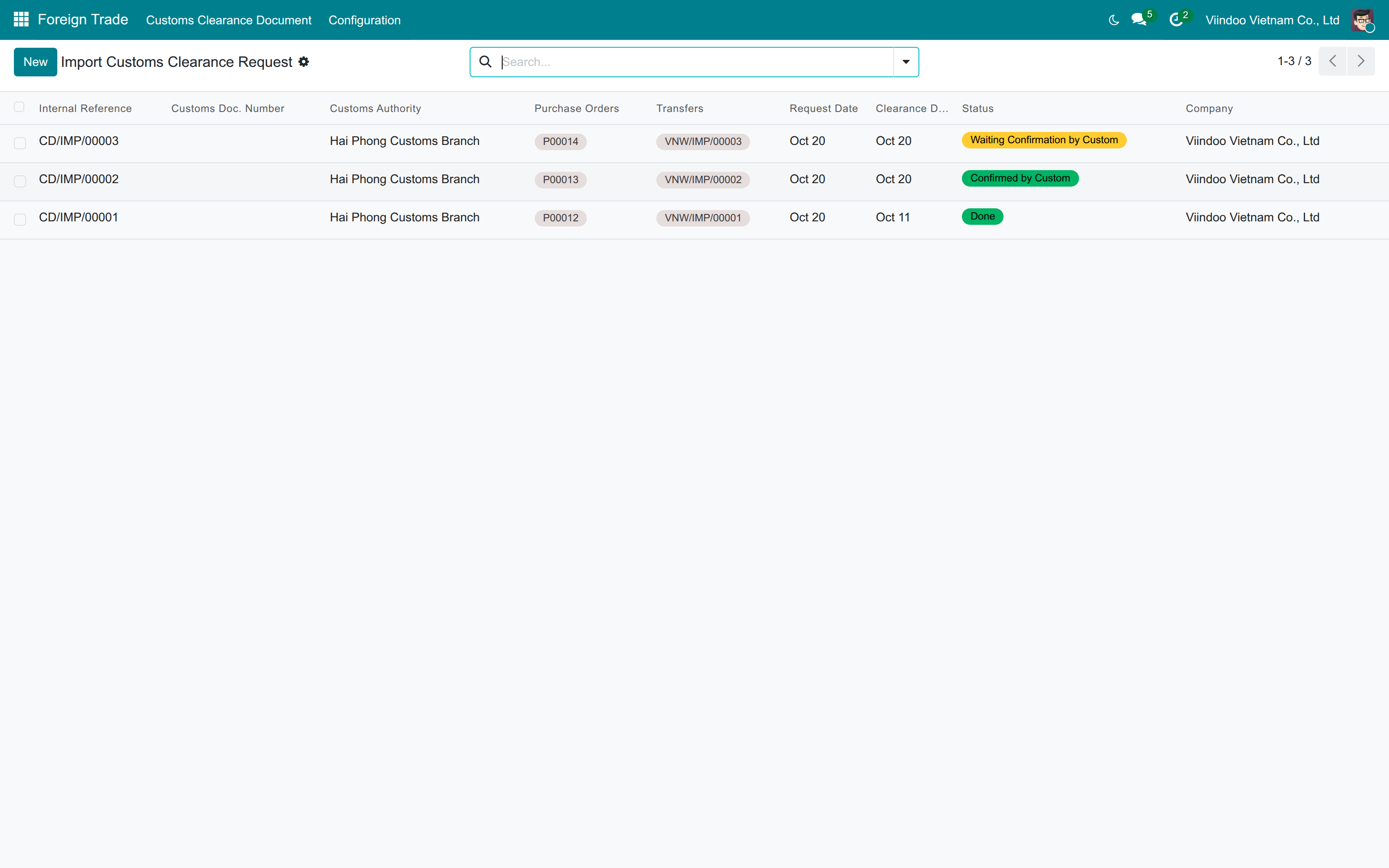
Task: Sort by Status column header
Action: (x=978, y=108)
